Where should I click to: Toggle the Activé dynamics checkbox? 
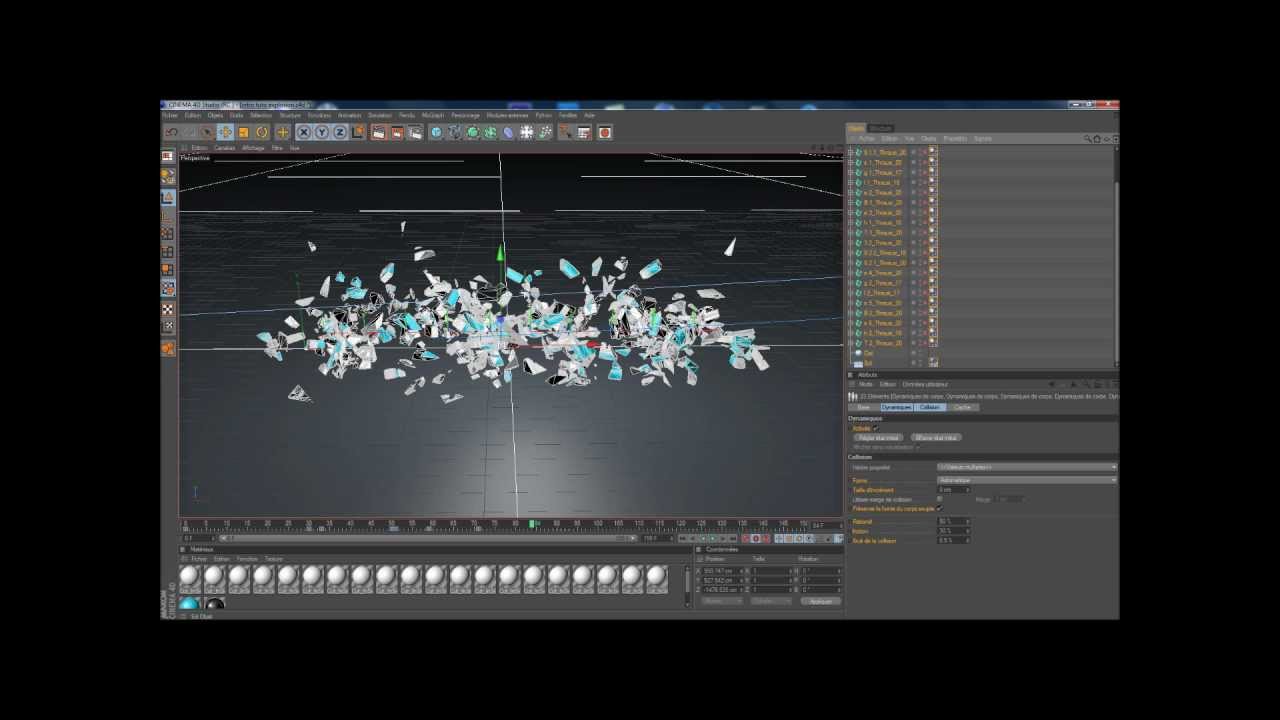[x=876, y=428]
